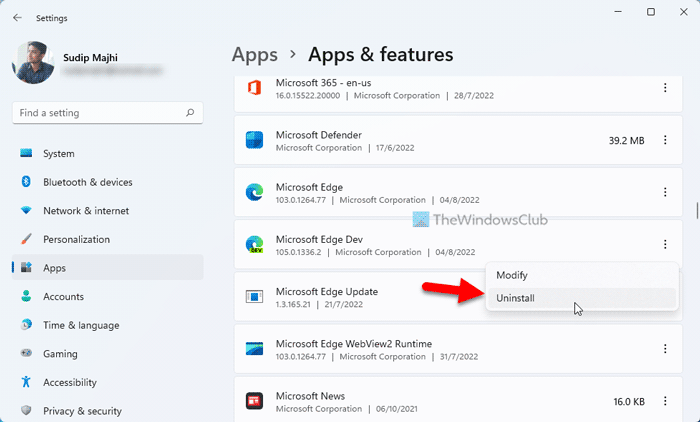Click the Microsoft Edge Update name
This screenshot has height=422, width=700.
pos(327,292)
